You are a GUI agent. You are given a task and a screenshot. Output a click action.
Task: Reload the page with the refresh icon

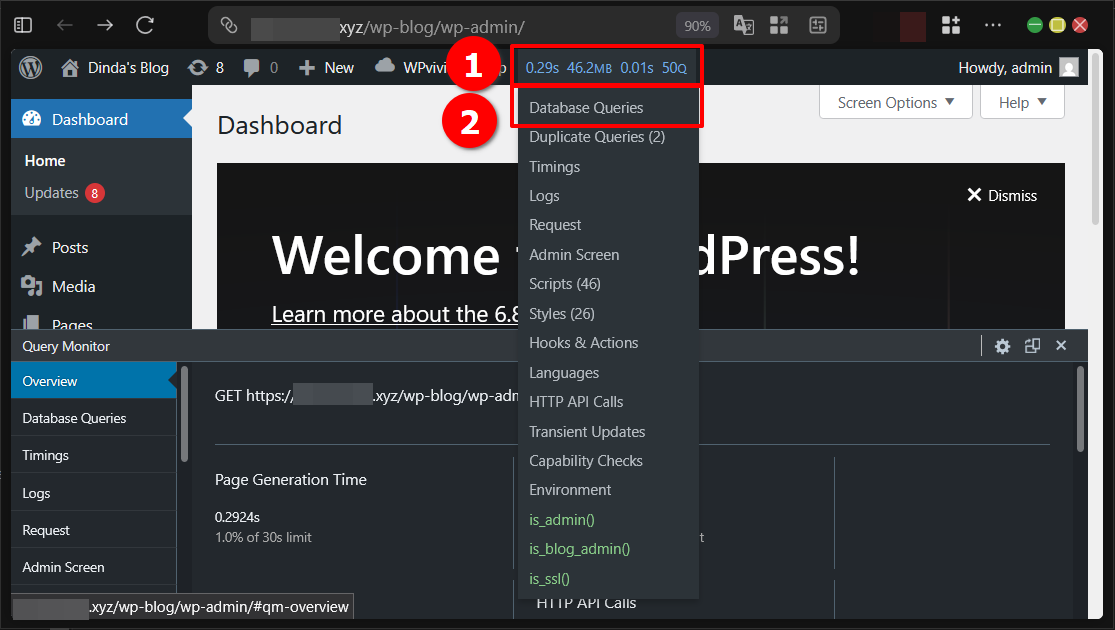point(143,24)
